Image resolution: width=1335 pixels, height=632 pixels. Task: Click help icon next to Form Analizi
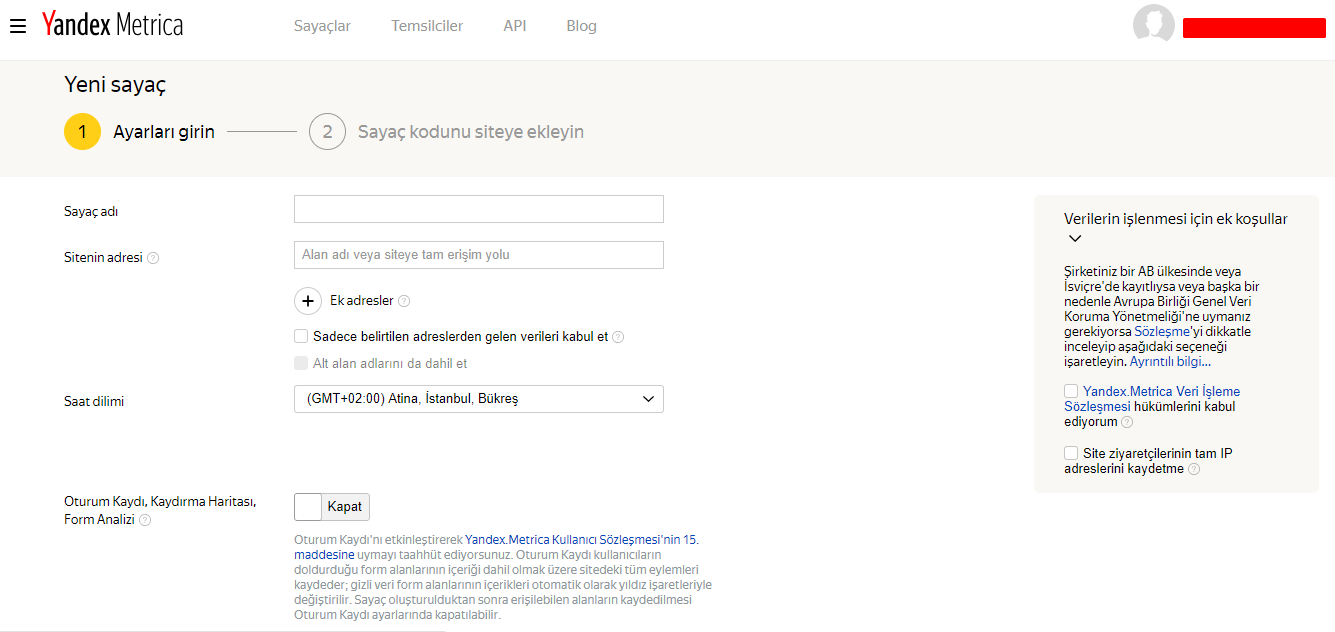[145, 520]
